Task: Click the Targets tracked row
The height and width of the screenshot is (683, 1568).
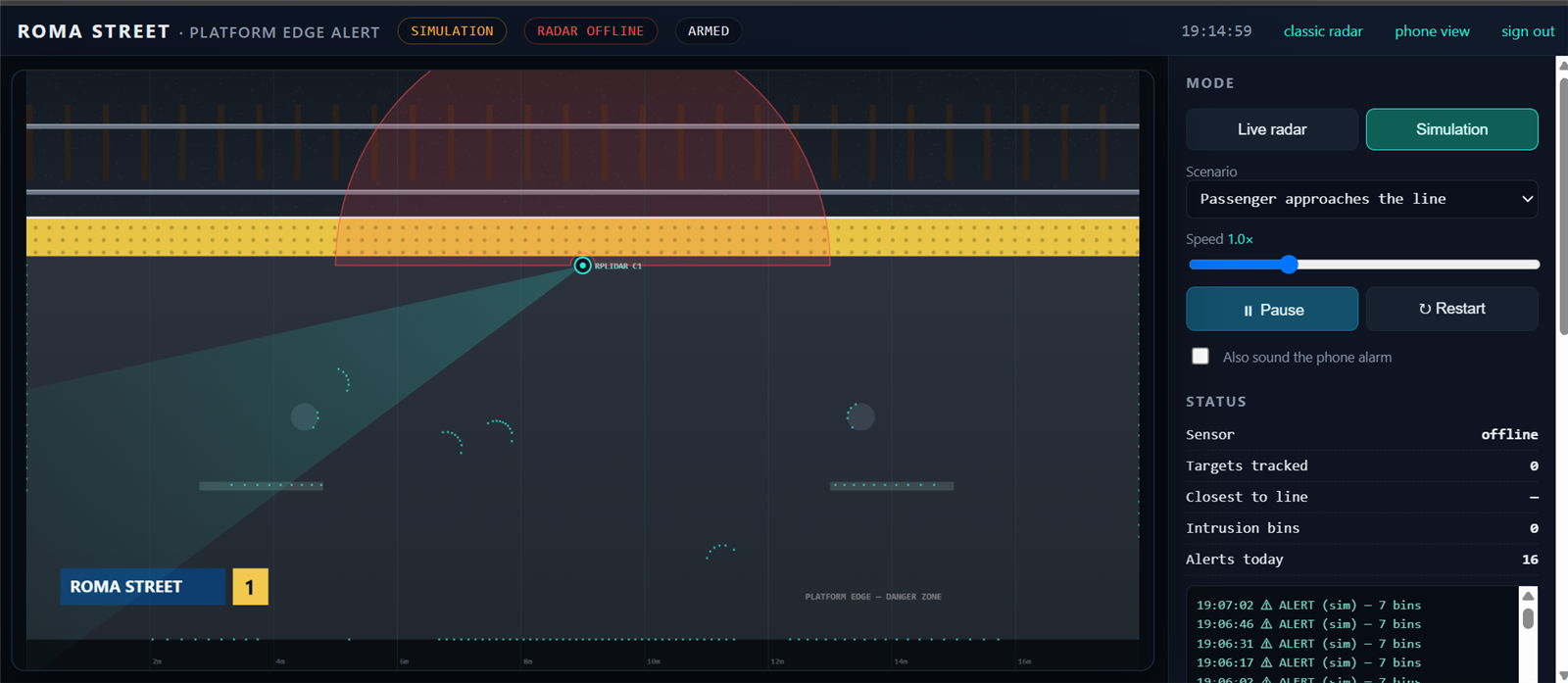Action: [x=1361, y=465]
